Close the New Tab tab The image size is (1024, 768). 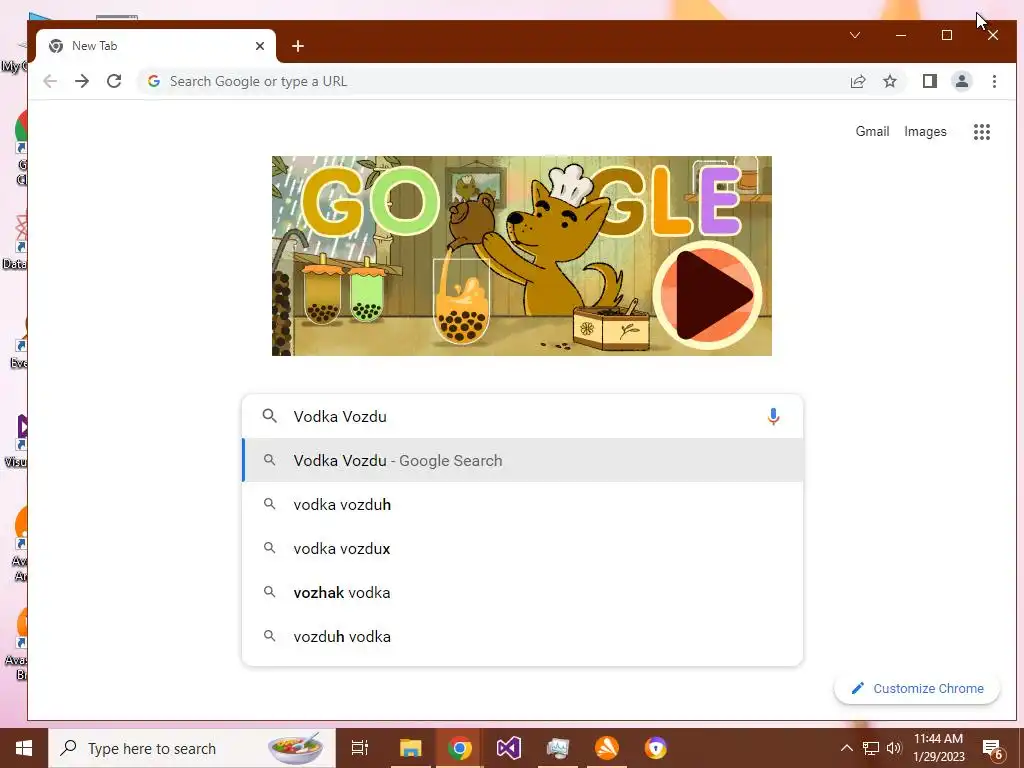tap(259, 46)
